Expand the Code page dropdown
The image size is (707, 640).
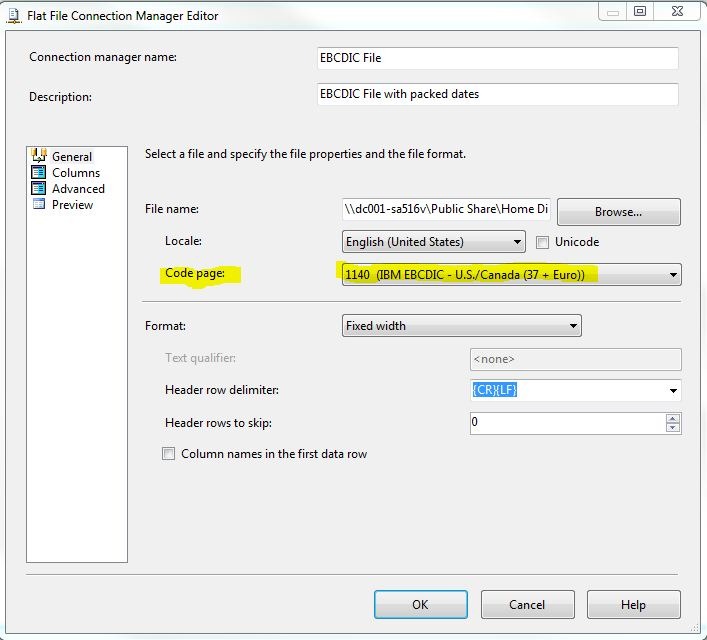[512, 274]
